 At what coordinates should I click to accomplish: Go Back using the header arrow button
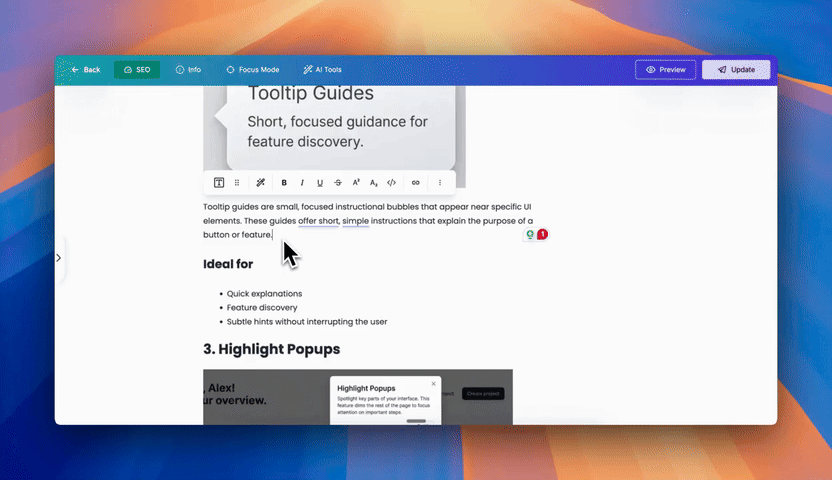(85, 69)
